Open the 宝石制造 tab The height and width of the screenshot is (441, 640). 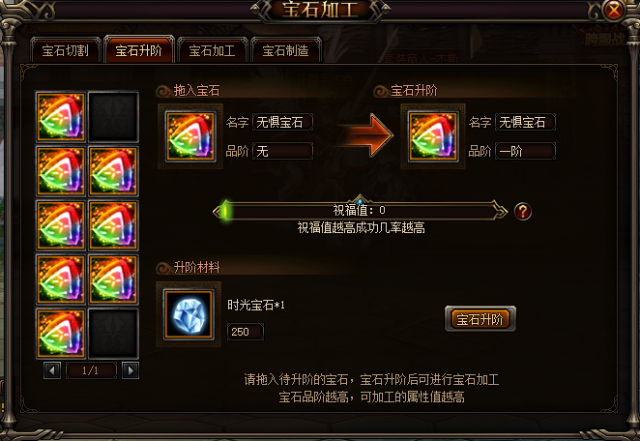[x=286, y=50]
